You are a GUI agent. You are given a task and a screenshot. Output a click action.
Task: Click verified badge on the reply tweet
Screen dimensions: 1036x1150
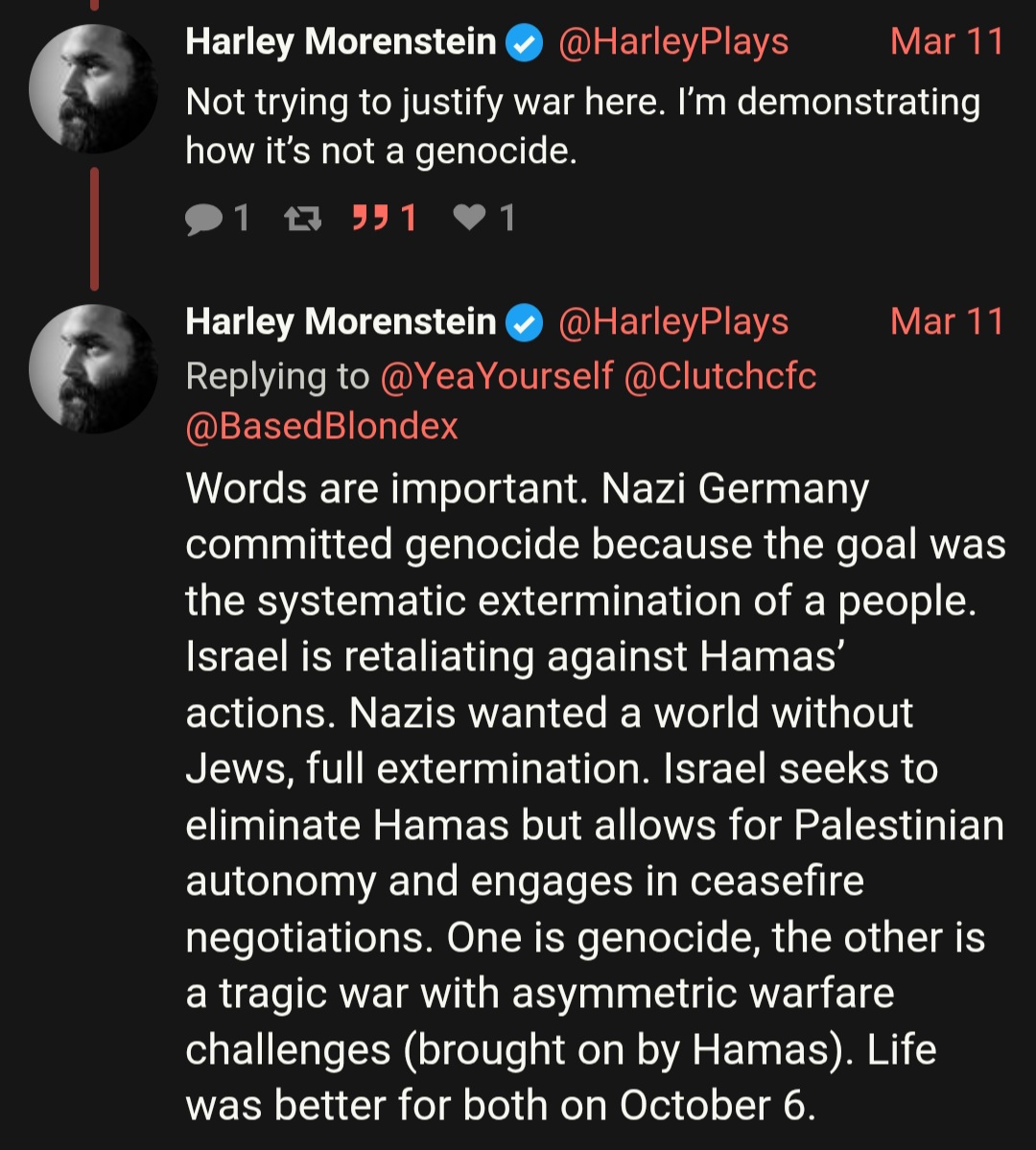(x=524, y=323)
